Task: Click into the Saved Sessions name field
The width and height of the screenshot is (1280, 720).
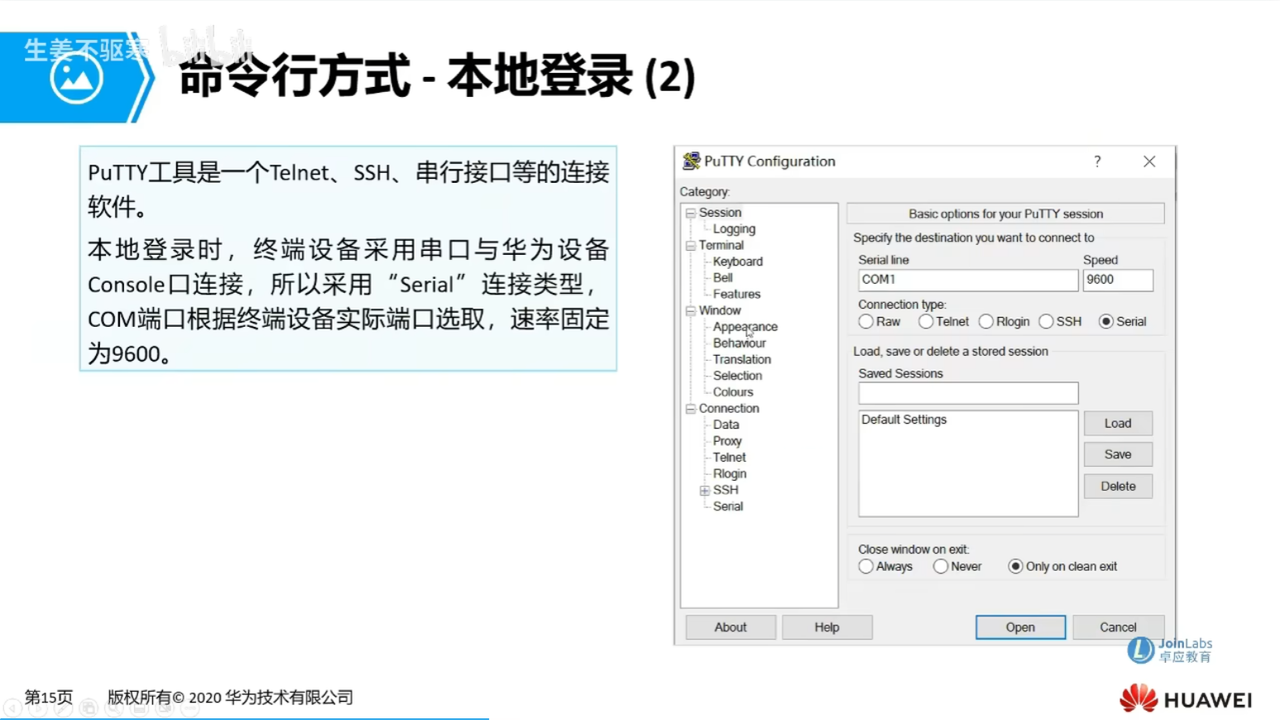Action: 968,393
